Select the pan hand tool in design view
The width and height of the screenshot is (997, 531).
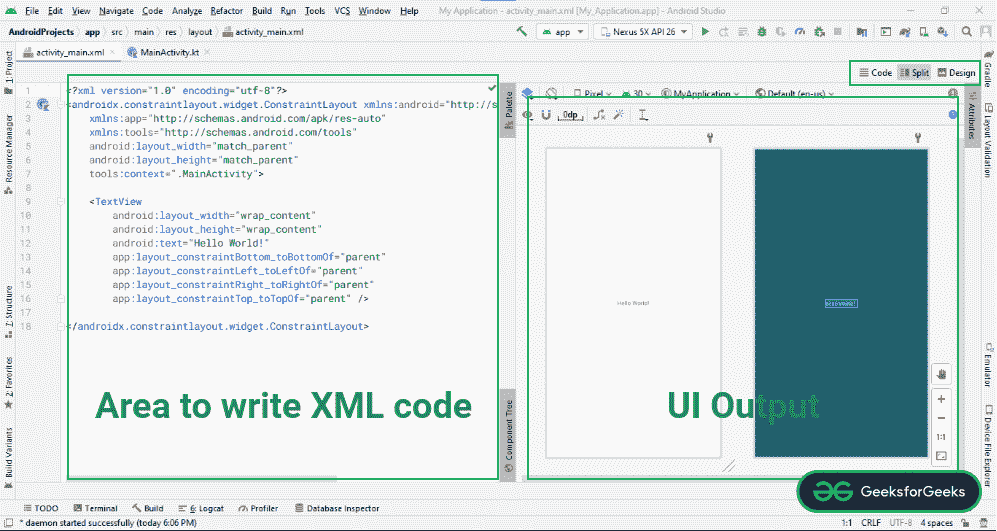941,374
